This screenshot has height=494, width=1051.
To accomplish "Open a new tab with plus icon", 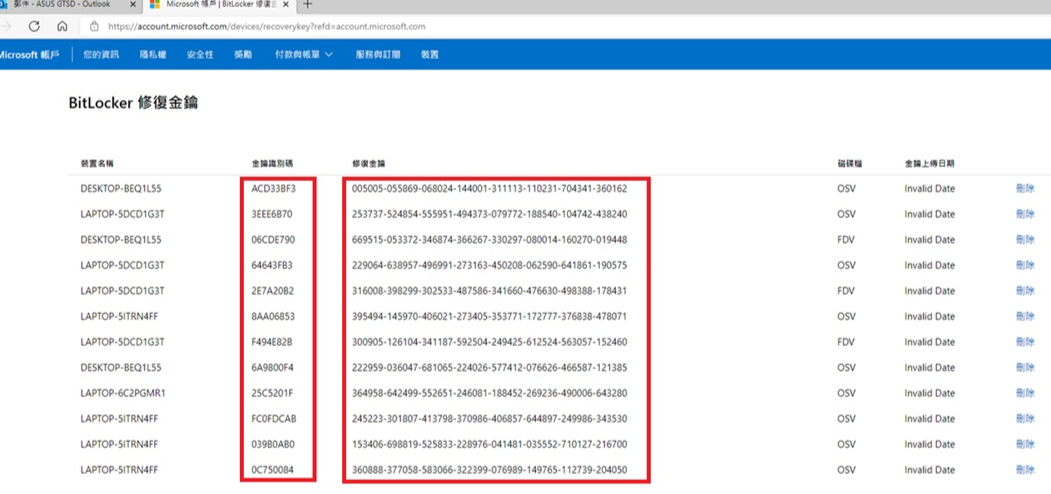I will [308, 4].
